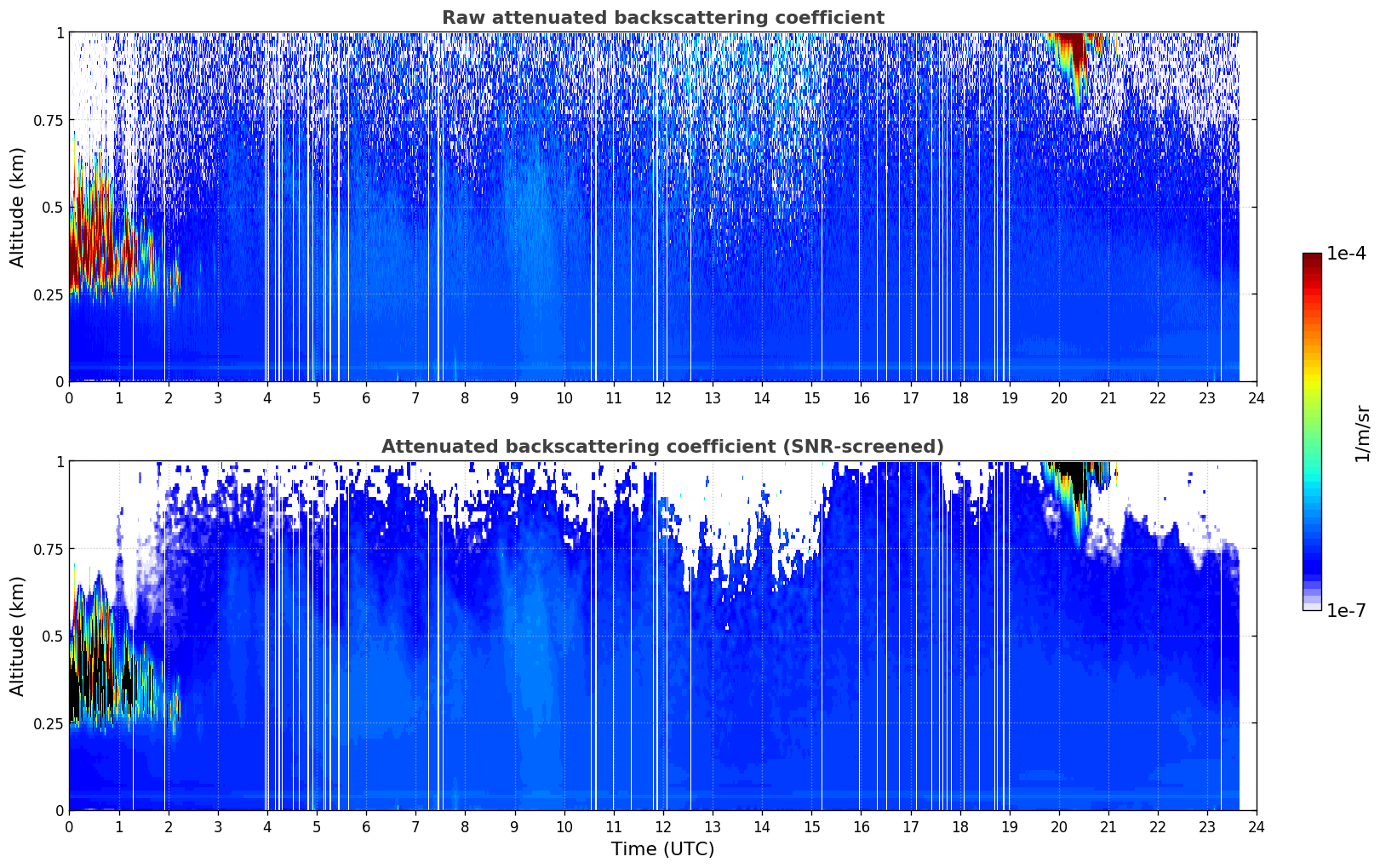
Task: Click the SNR-screened plot title
Action: (662, 447)
